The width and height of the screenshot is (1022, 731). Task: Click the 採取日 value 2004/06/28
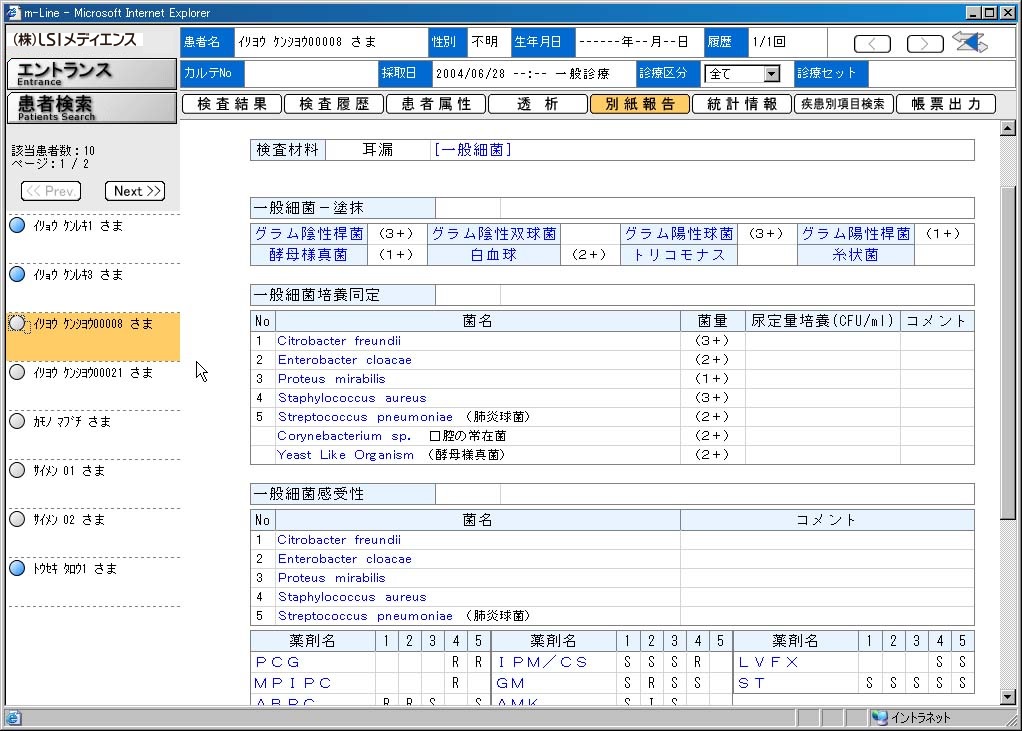pos(471,74)
